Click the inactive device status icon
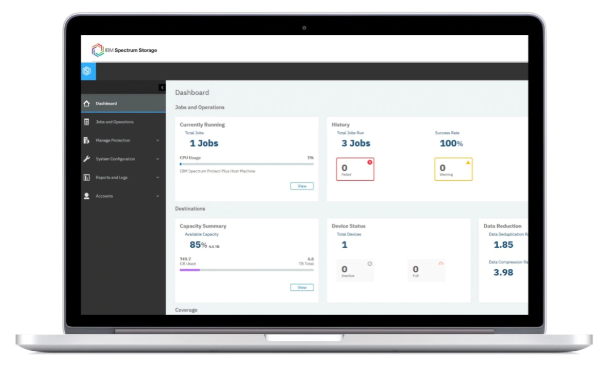 [370, 264]
